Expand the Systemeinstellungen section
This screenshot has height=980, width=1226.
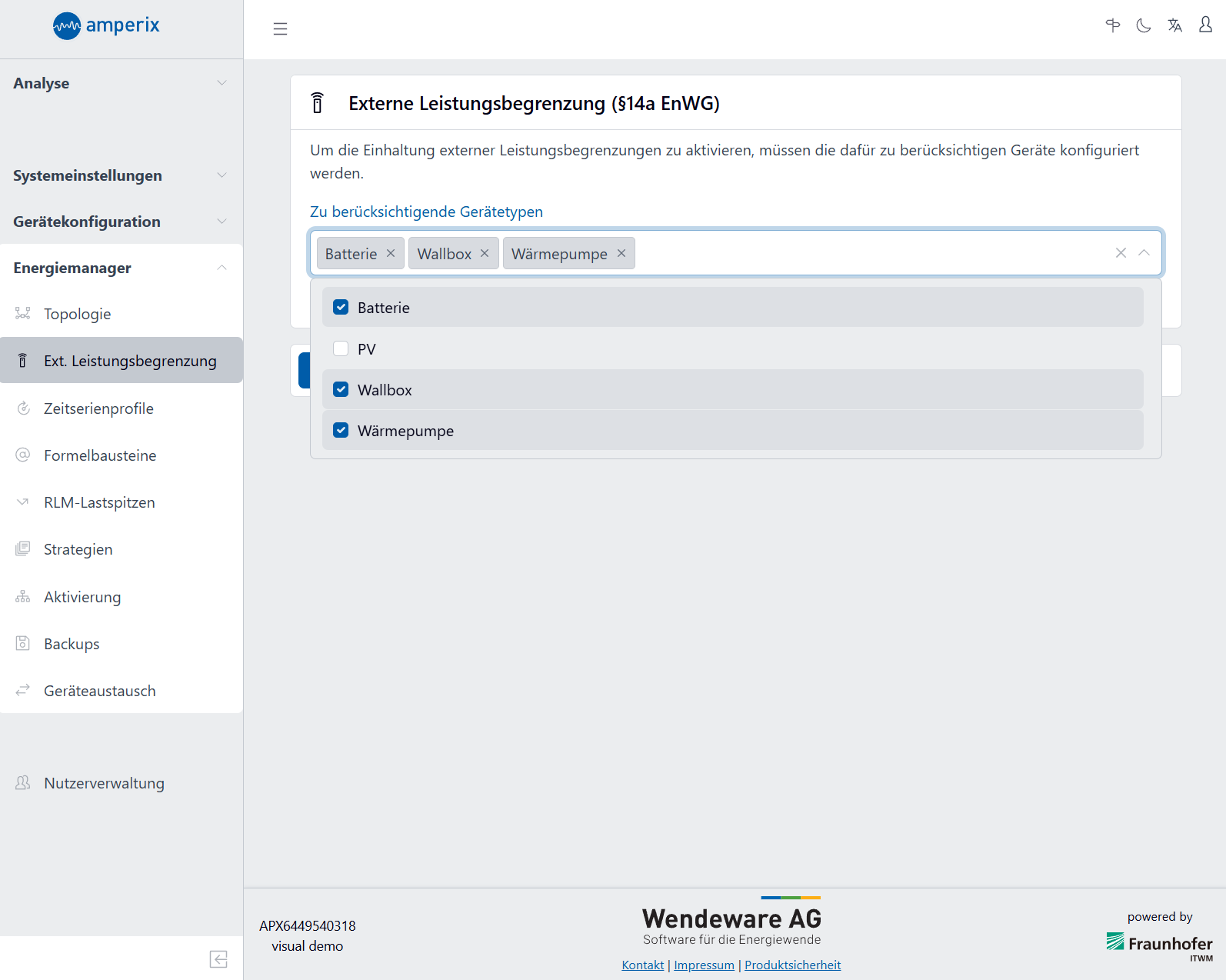pyautogui.click(x=122, y=175)
